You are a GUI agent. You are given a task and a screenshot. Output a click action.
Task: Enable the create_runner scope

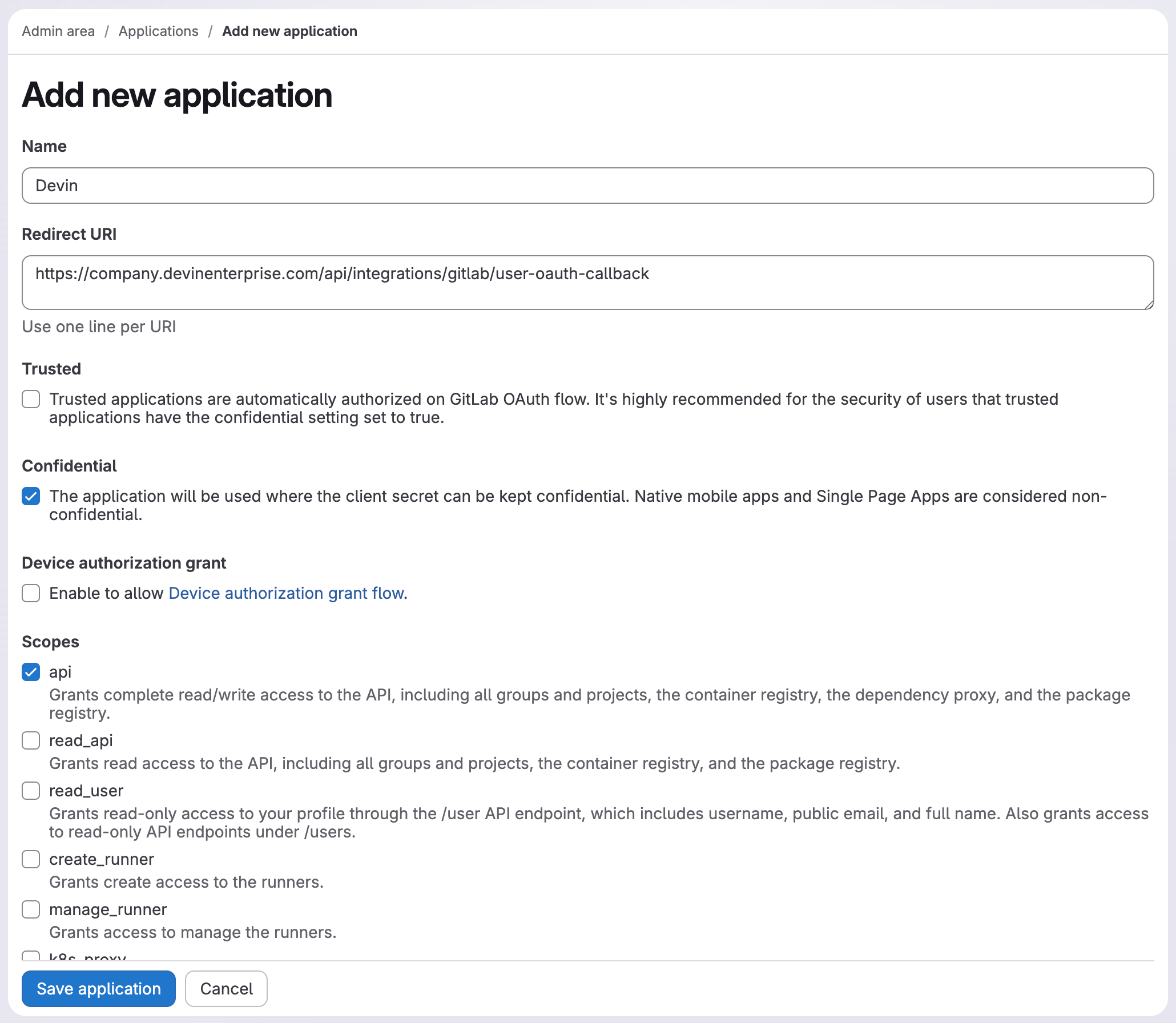click(31, 859)
